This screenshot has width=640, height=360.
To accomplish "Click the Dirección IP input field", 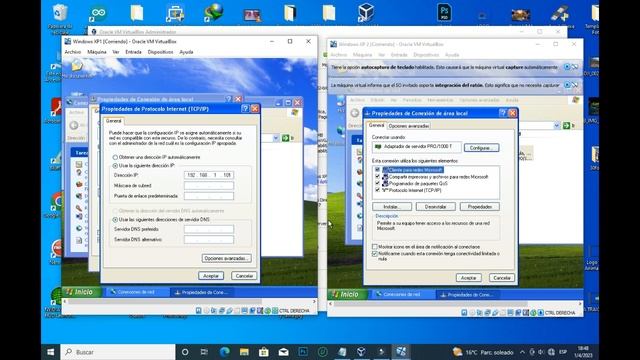I will tap(209, 175).
